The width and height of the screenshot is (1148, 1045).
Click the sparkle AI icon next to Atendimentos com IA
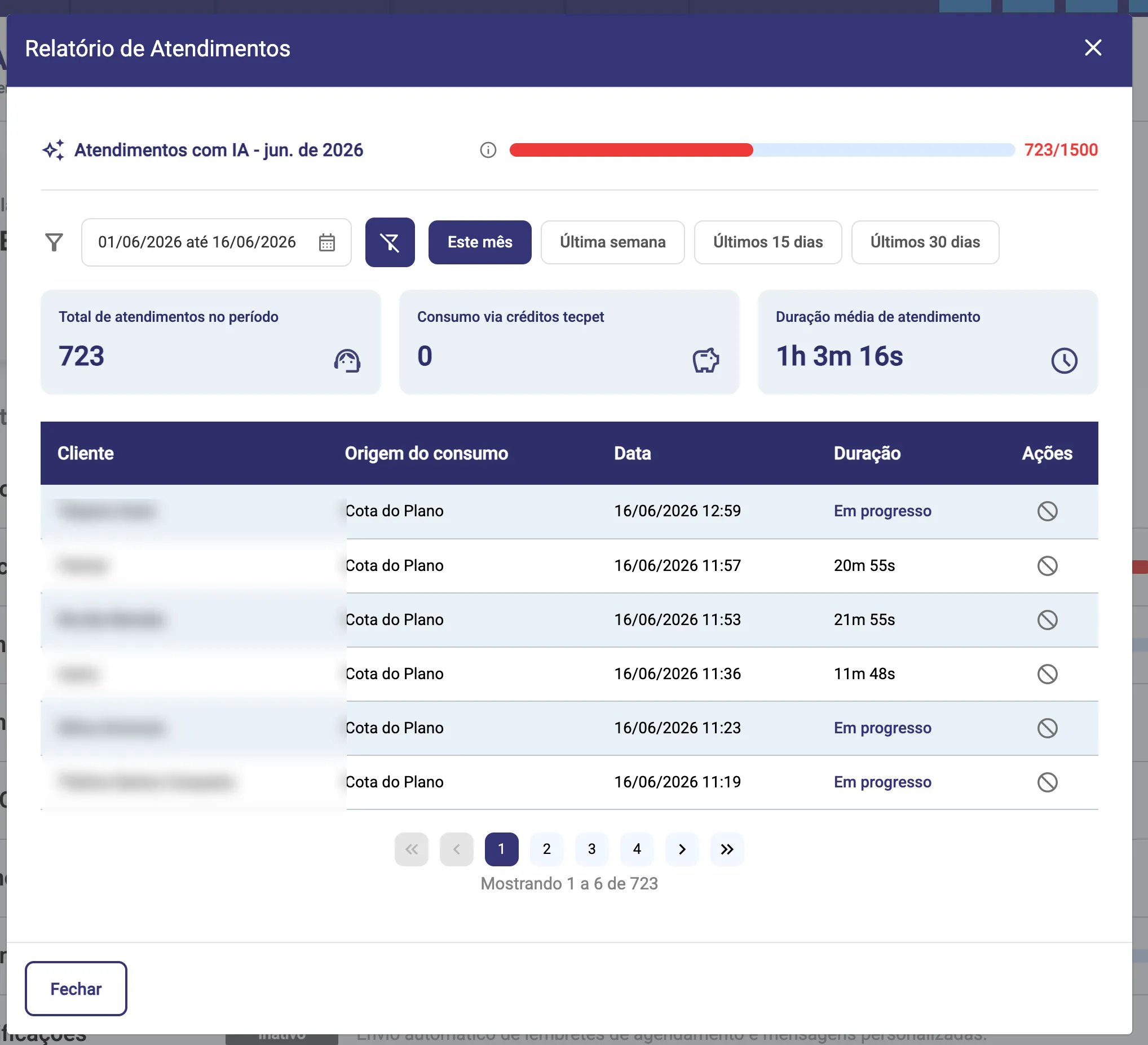tap(54, 150)
